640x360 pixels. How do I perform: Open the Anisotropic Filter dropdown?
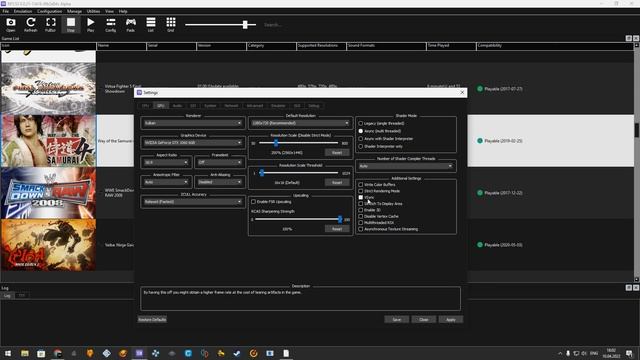(x=166, y=182)
